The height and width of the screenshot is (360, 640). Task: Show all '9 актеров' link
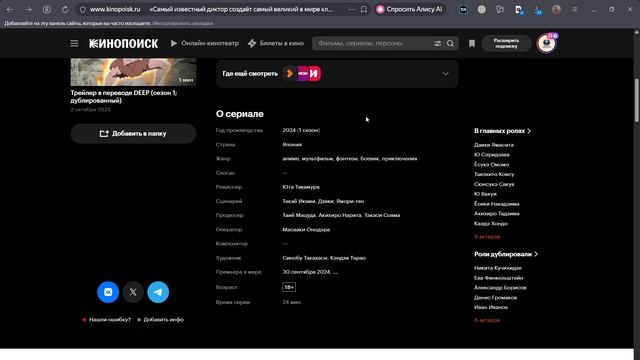tap(487, 237)
